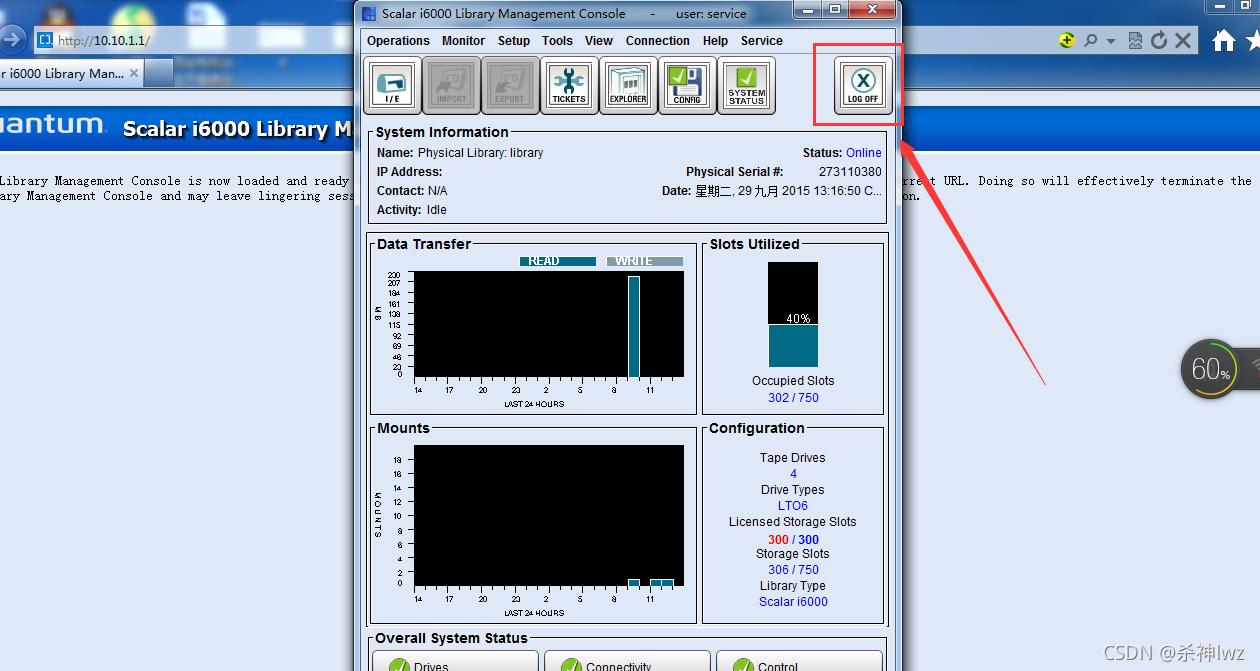The width and height of the screenshot is (1260, 671).
Task: Click licensed storage slots 300 / 300 value
Action: (793, 540)
